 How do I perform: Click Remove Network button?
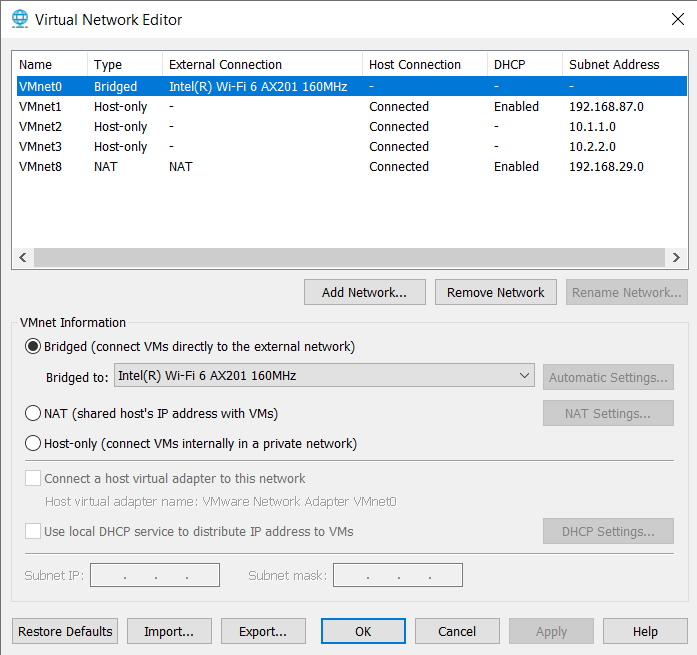click(496, 292)
